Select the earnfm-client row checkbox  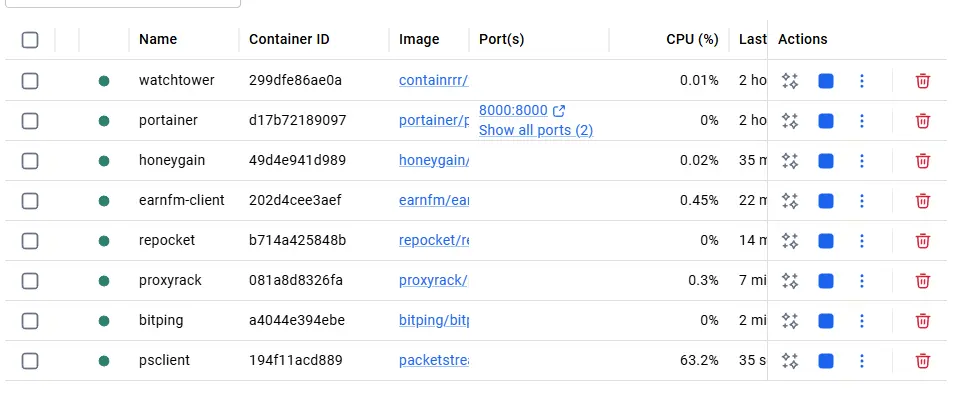tap(30, 201)
